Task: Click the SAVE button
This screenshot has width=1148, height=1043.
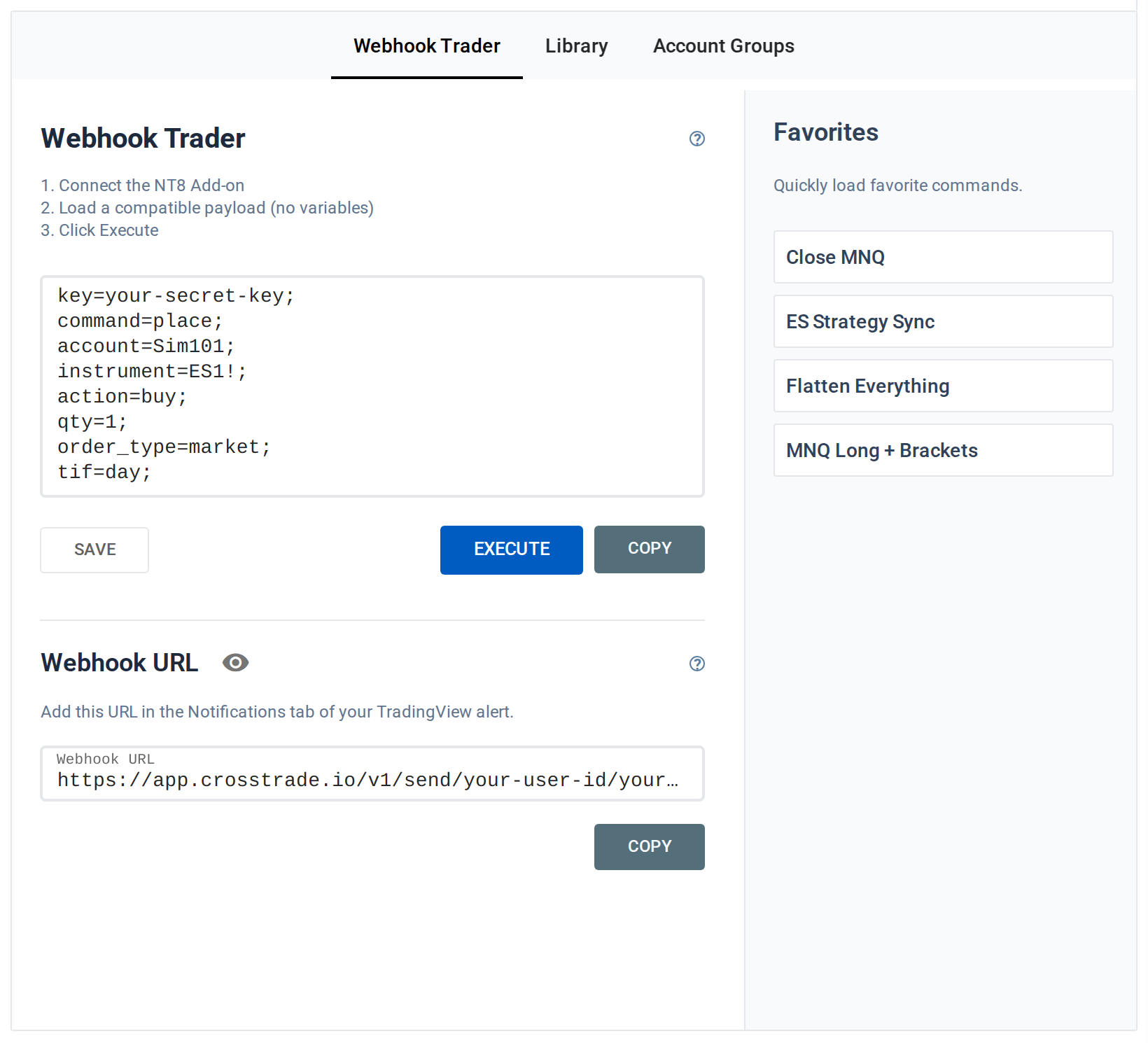Action: pyautogui.click(x=94, y=550)
